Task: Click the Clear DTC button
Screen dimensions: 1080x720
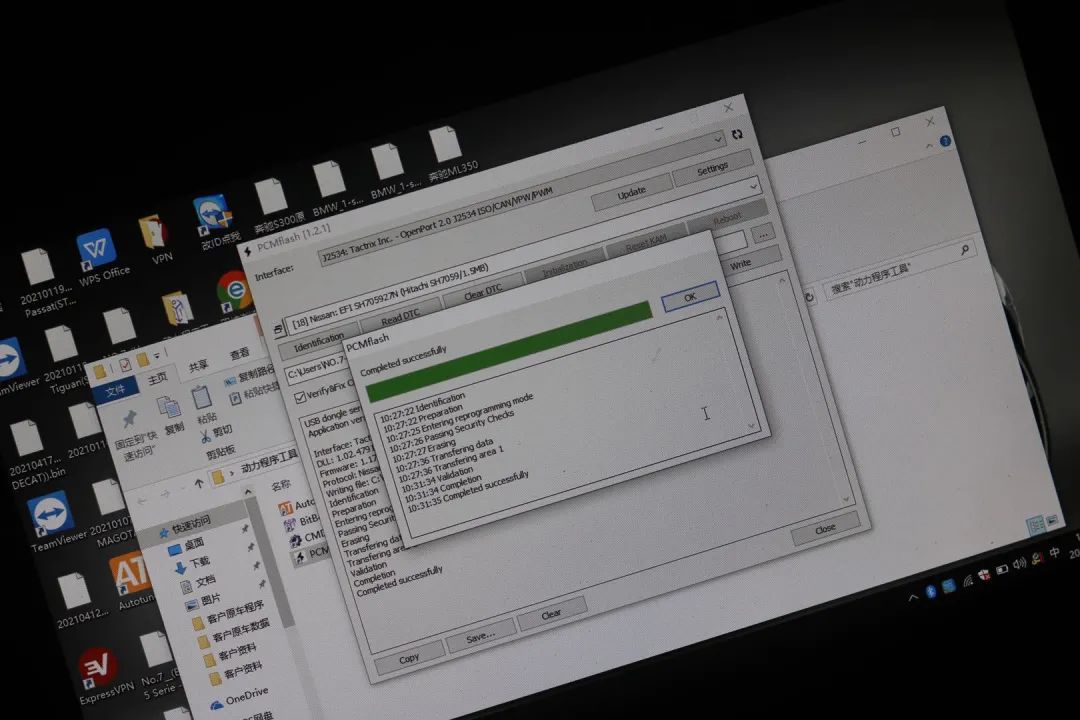Action: [x=482, y=293]
